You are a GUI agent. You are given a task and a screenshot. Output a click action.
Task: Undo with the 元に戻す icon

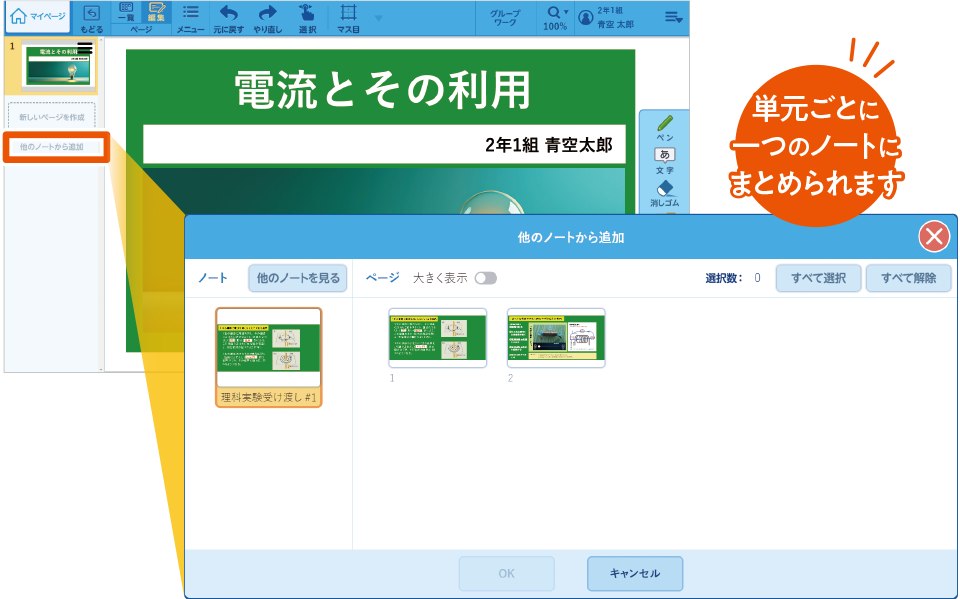pos(230,17)
